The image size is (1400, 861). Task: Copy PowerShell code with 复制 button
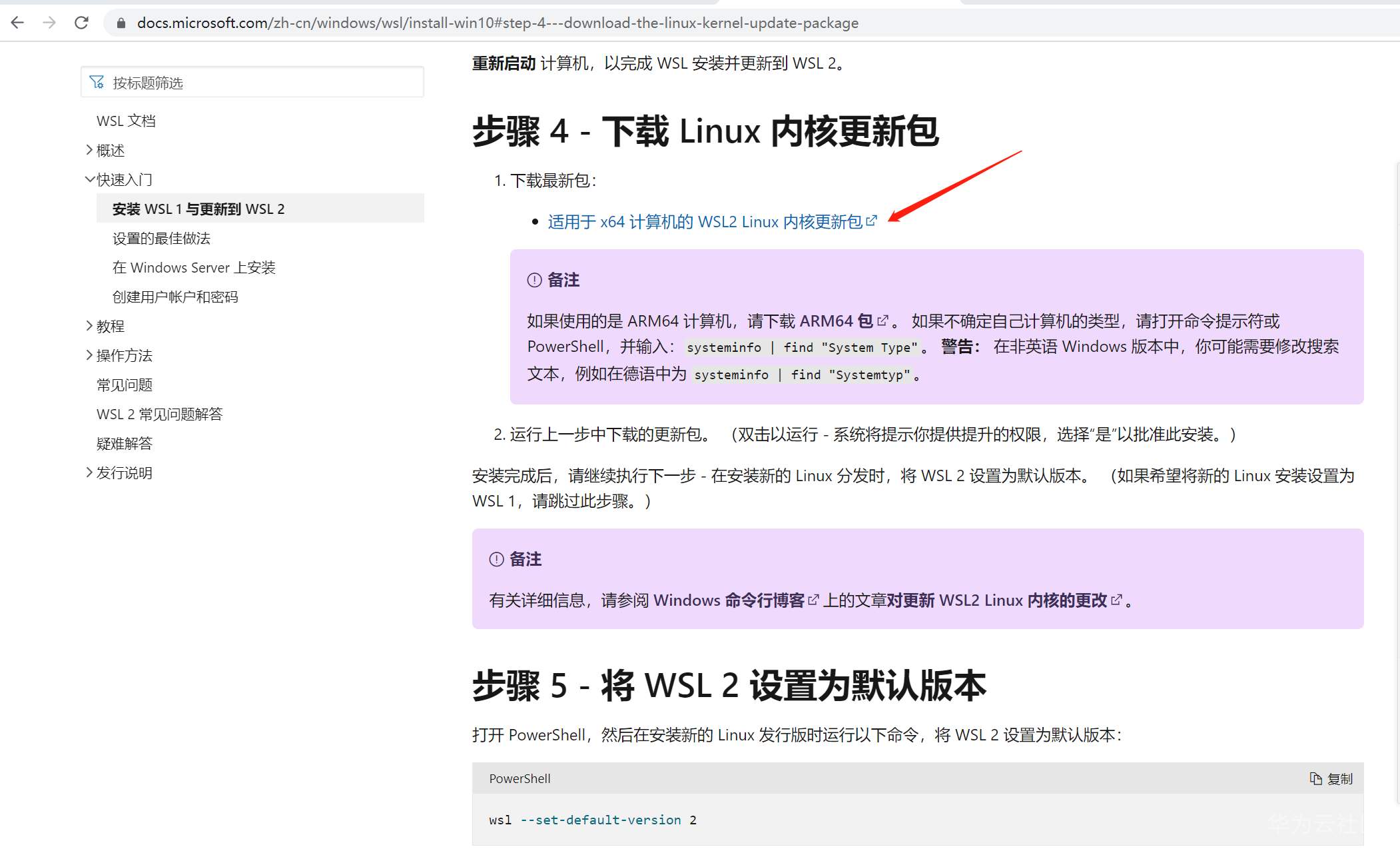1331,778
